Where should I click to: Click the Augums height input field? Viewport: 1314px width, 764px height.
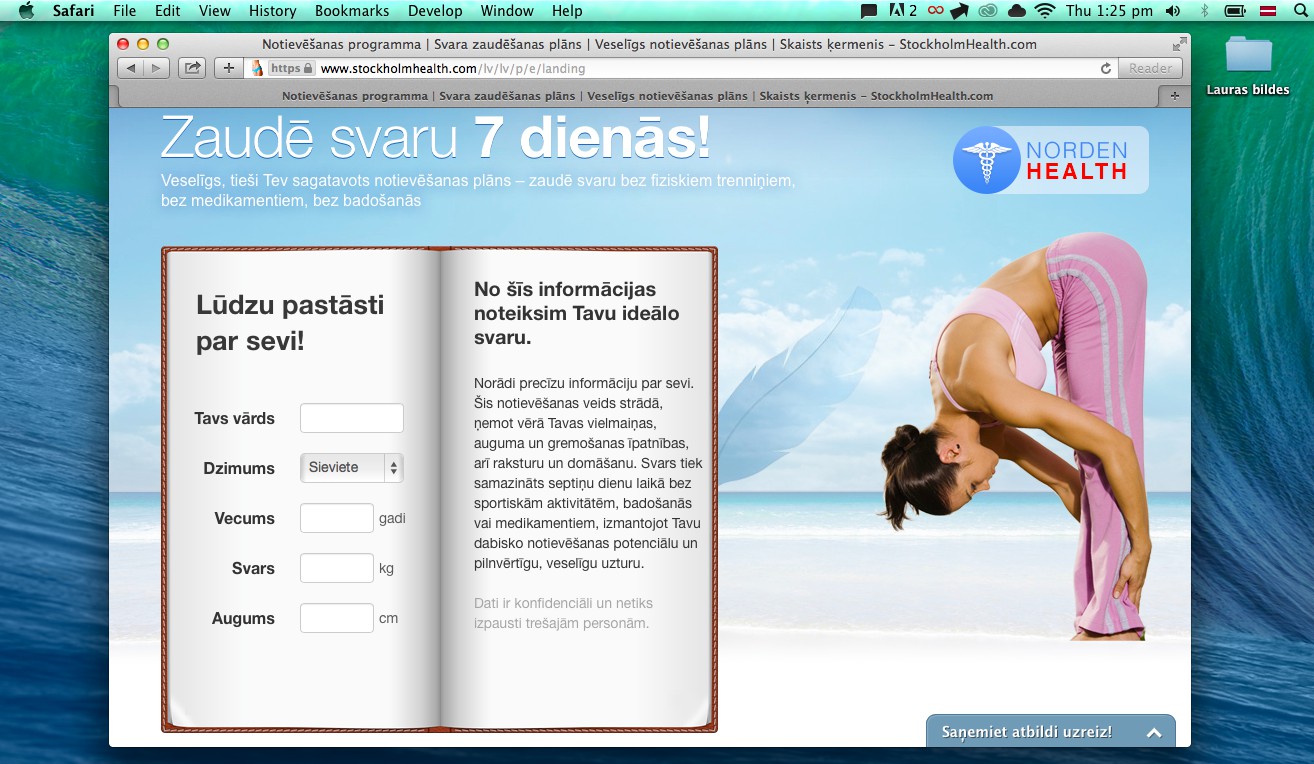click(337, 618)
